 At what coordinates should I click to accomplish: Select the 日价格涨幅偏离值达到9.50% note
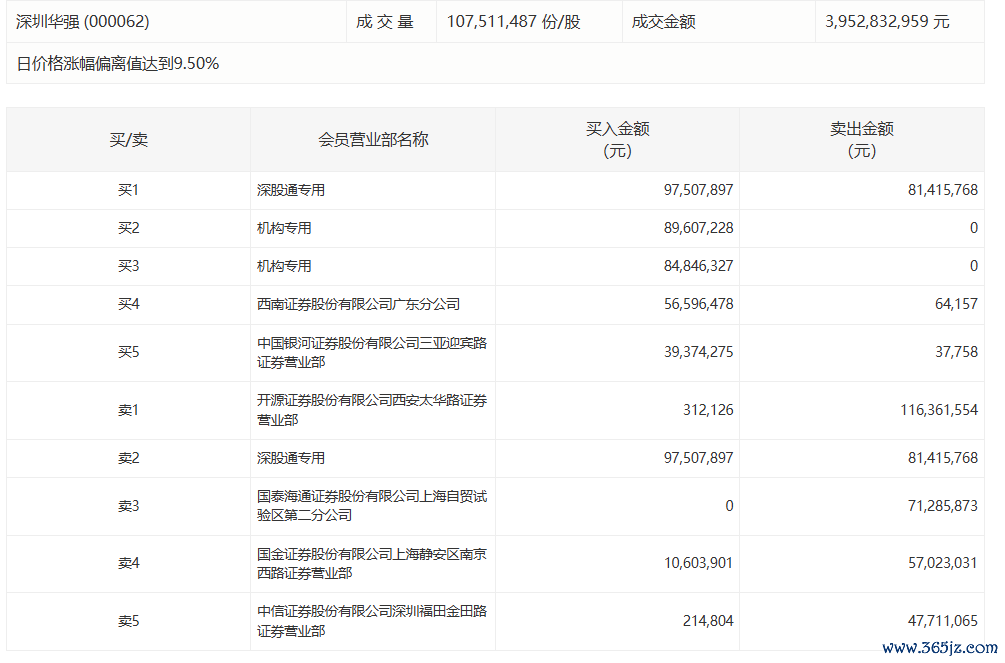[x=118, y=63]
